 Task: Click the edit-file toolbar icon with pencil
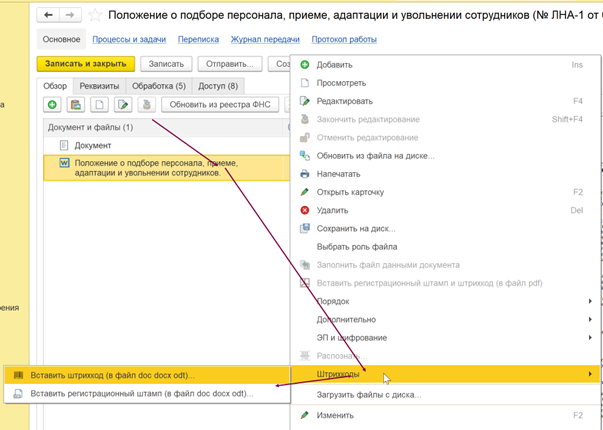(x=123, y=105)
